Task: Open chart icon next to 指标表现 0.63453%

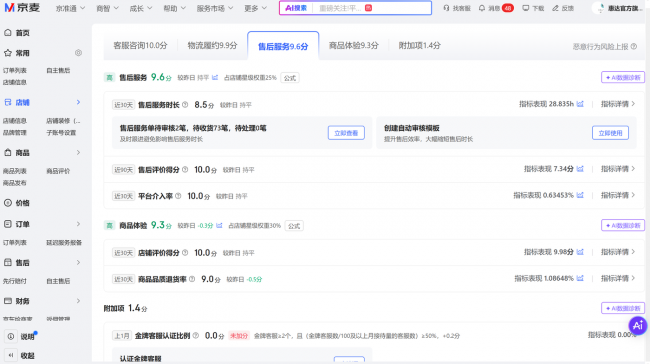Action: point(580,195)
